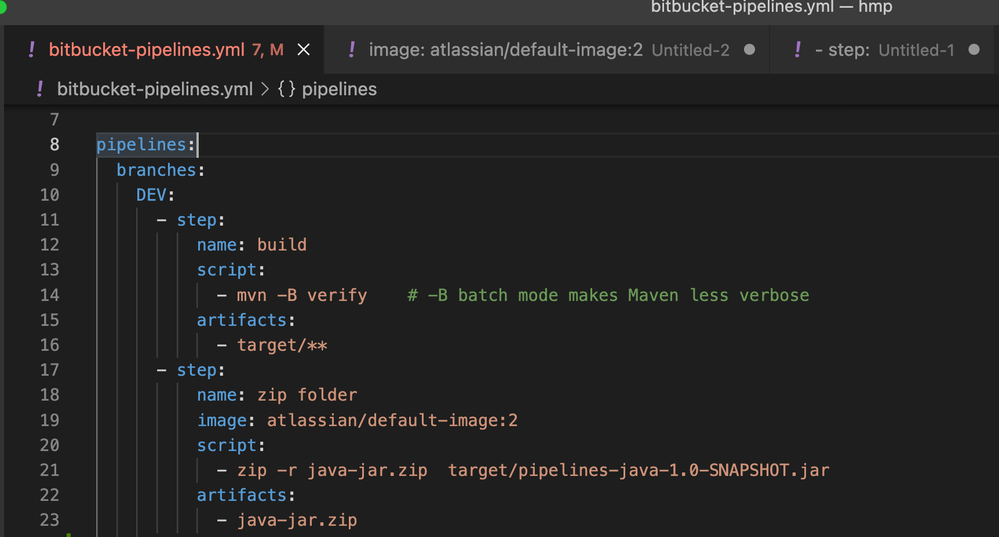Click 'script:' key on line 20
This screenshot has width=999, height=537.
point(231,445)
